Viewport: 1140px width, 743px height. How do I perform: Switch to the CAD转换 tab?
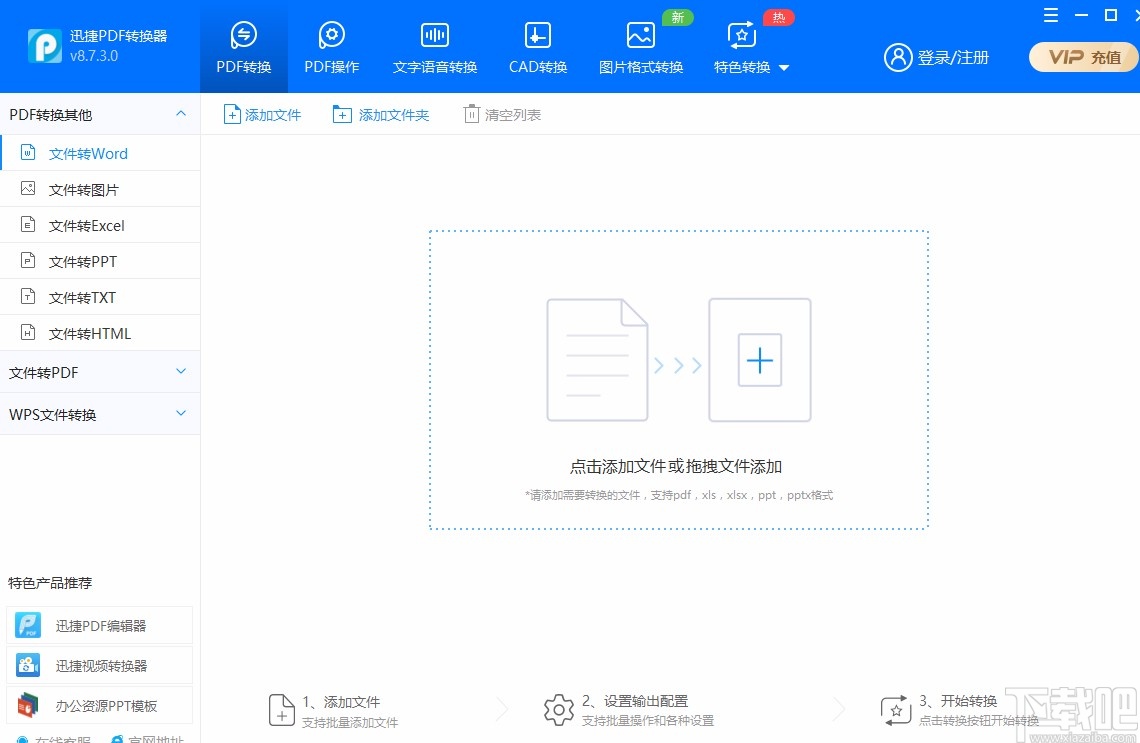pos(536,46)
